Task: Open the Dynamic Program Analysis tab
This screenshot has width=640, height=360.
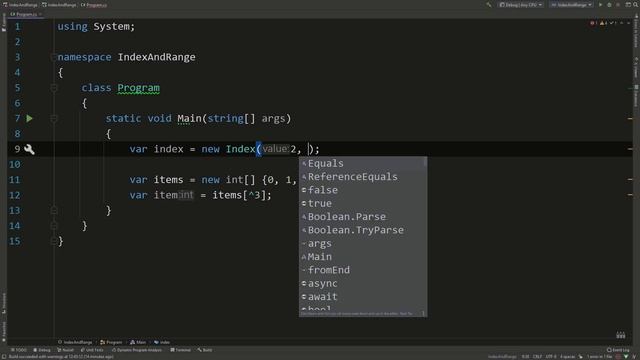Action: point(137,350)
